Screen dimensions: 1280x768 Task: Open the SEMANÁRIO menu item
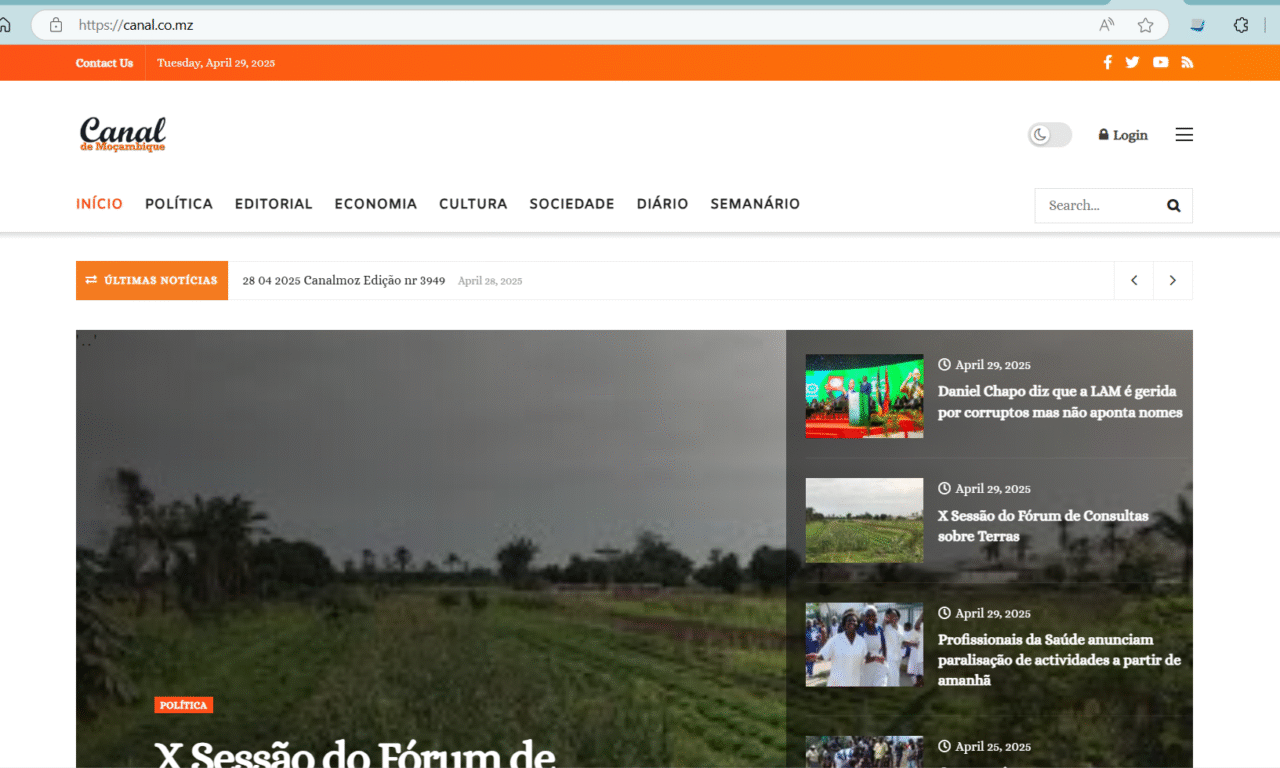coord(755,204)
